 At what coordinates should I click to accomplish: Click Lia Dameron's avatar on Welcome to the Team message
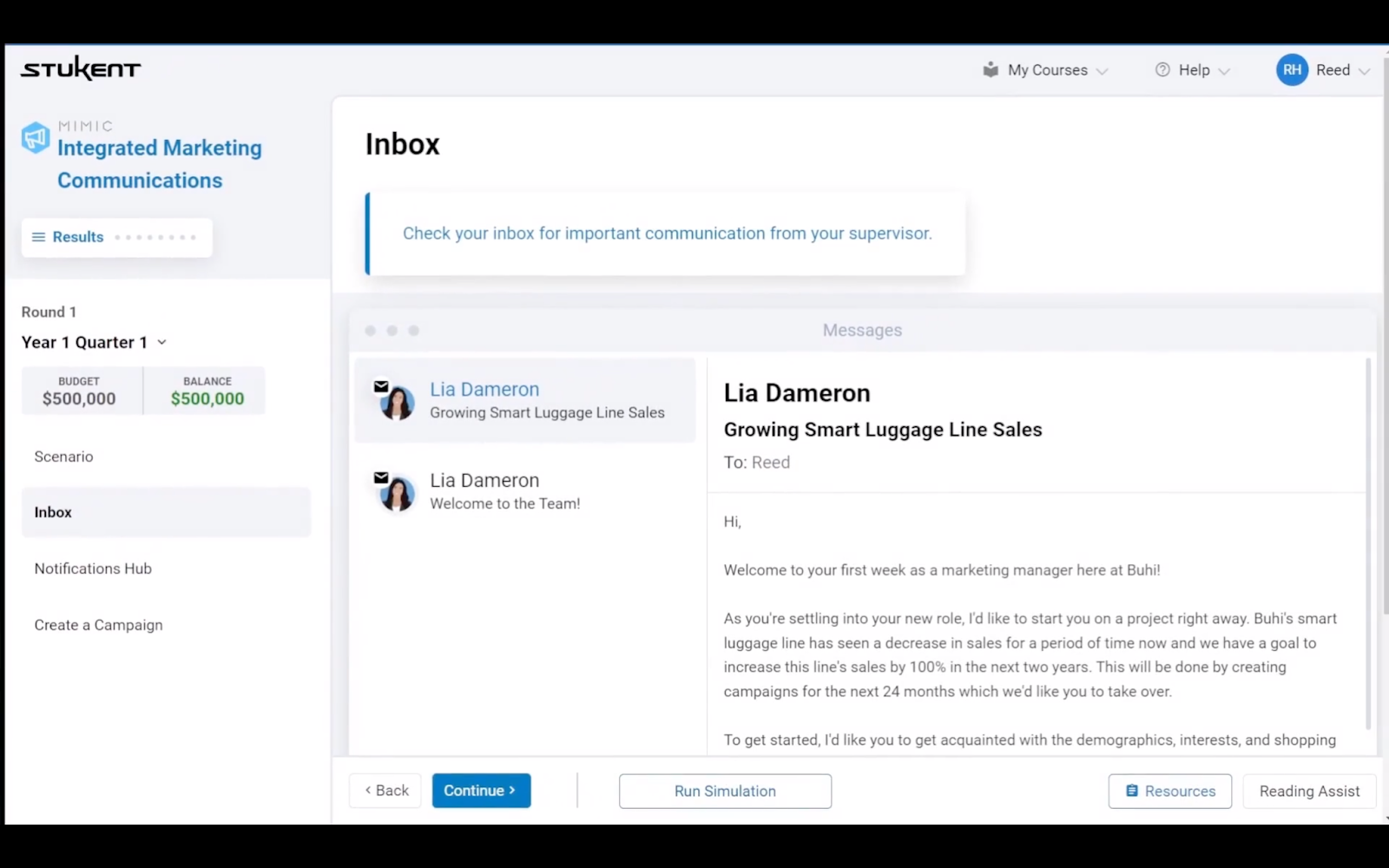[398, 495]
